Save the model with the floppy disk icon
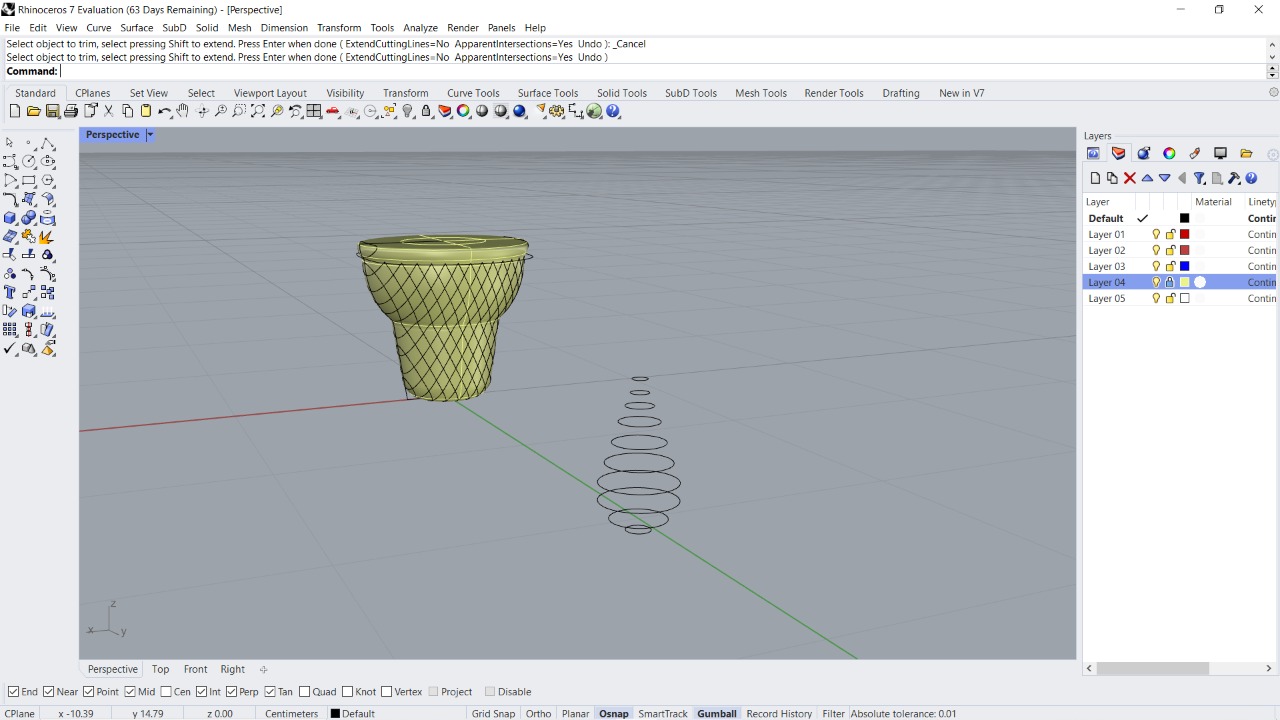This screenshot has height=720, width=1280. click(x=52, y=111)
